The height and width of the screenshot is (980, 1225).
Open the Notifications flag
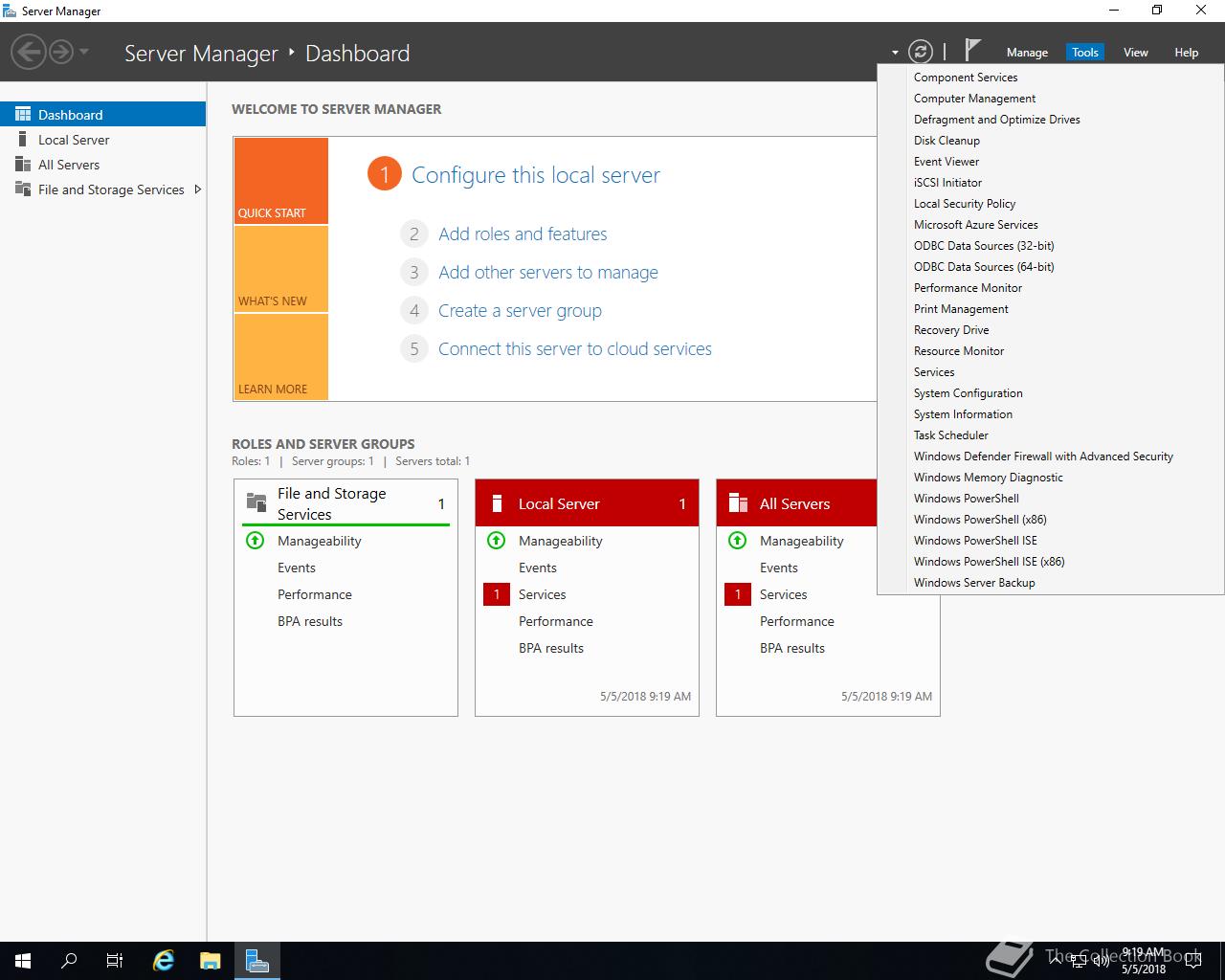point(972,50)
